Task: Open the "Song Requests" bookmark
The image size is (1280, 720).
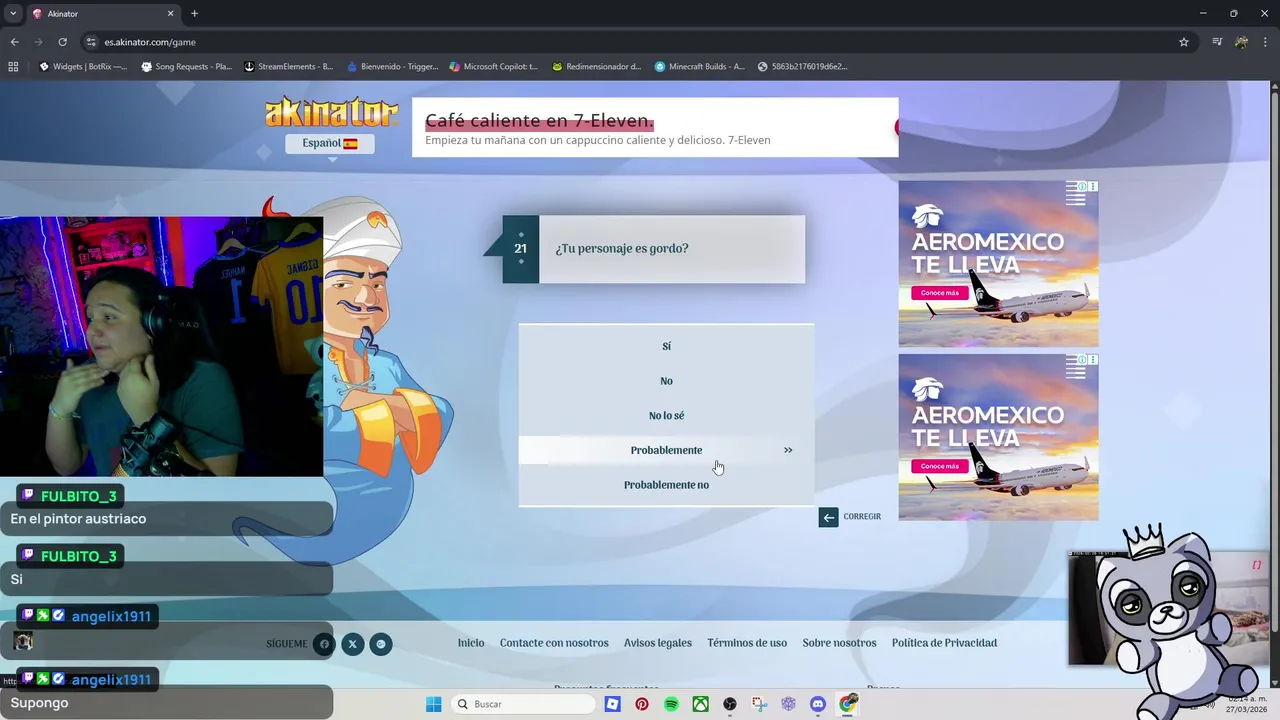Action: (187, 67)
